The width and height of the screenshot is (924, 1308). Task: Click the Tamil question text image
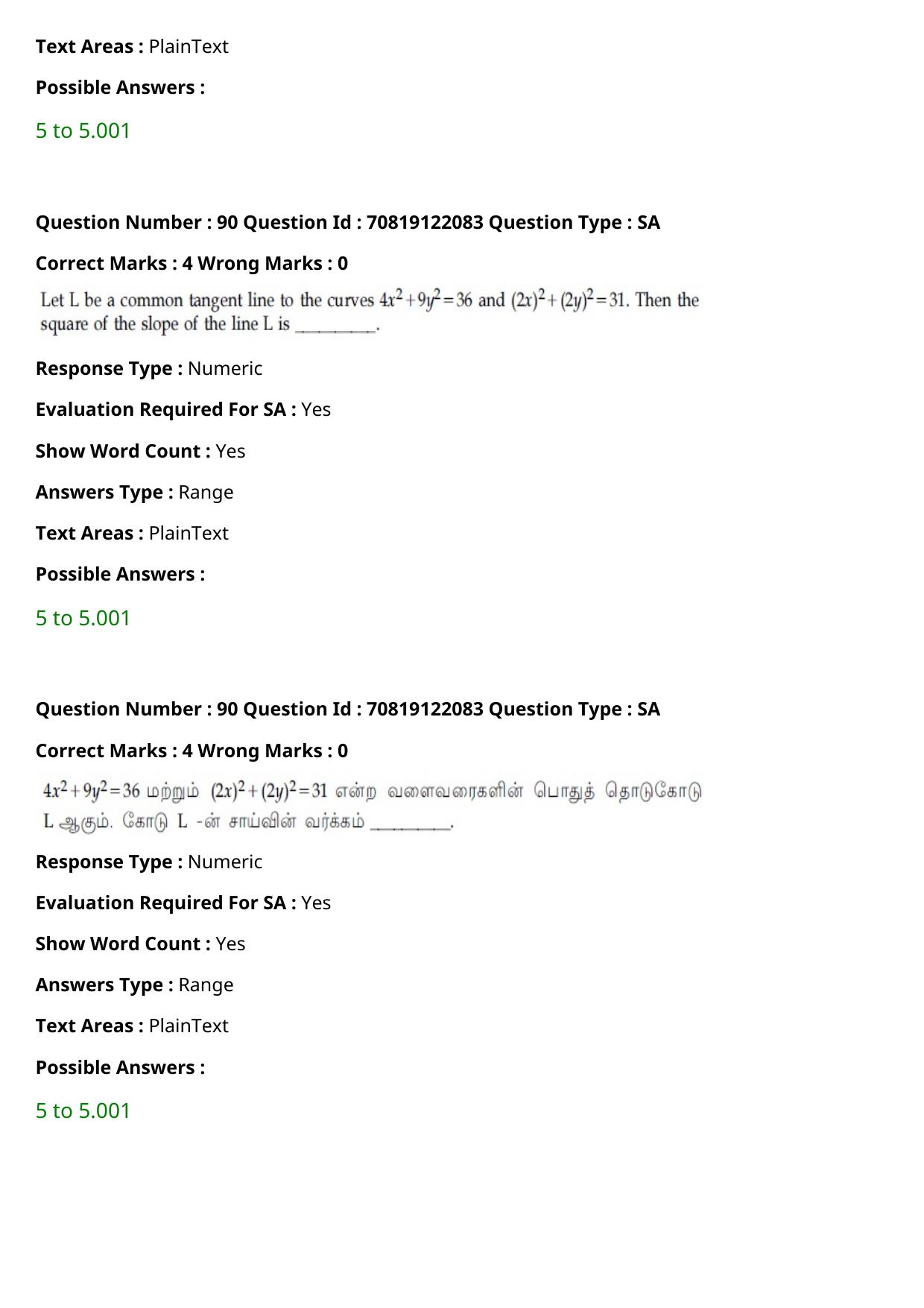point(372,805)
